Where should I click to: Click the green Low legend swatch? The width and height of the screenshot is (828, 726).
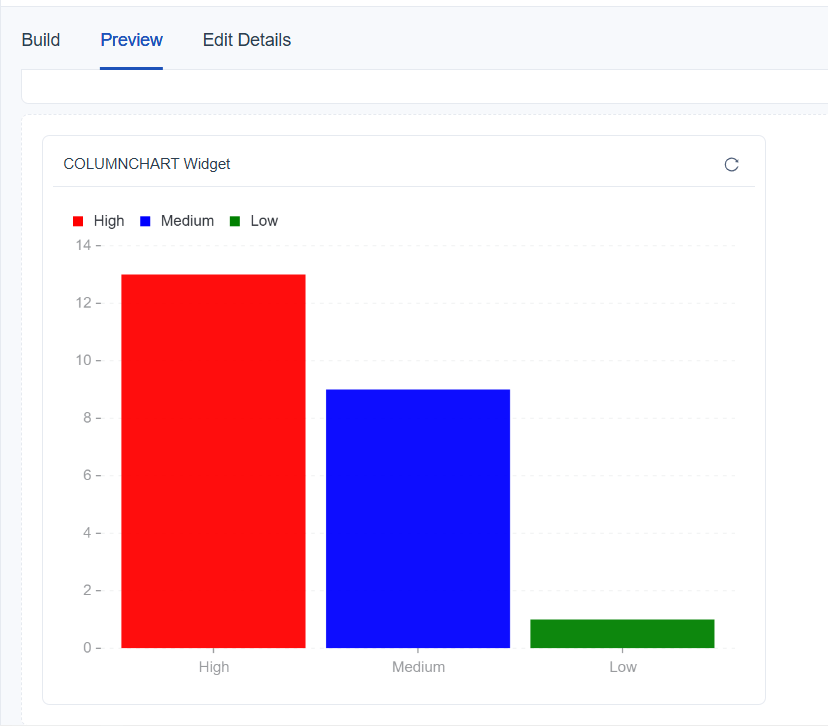pyautogui.click(x=235, y=221)
